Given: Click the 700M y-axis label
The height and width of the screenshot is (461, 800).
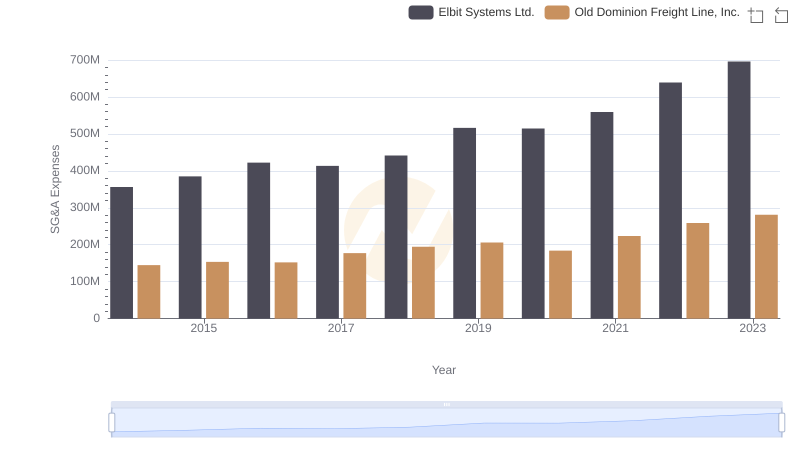Looking at the screenshot, I should coord(85,60).
